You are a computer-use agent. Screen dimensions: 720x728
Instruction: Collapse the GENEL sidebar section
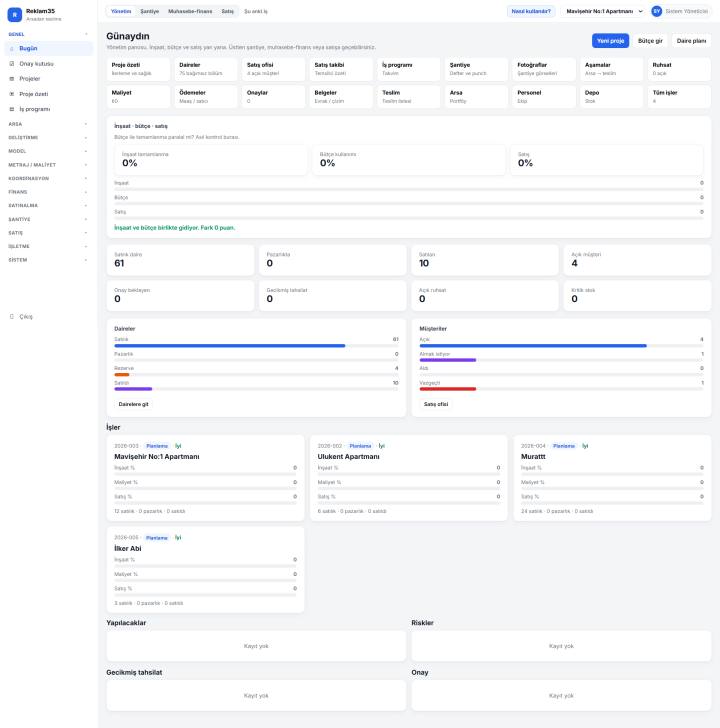click(x=48, y=34)
